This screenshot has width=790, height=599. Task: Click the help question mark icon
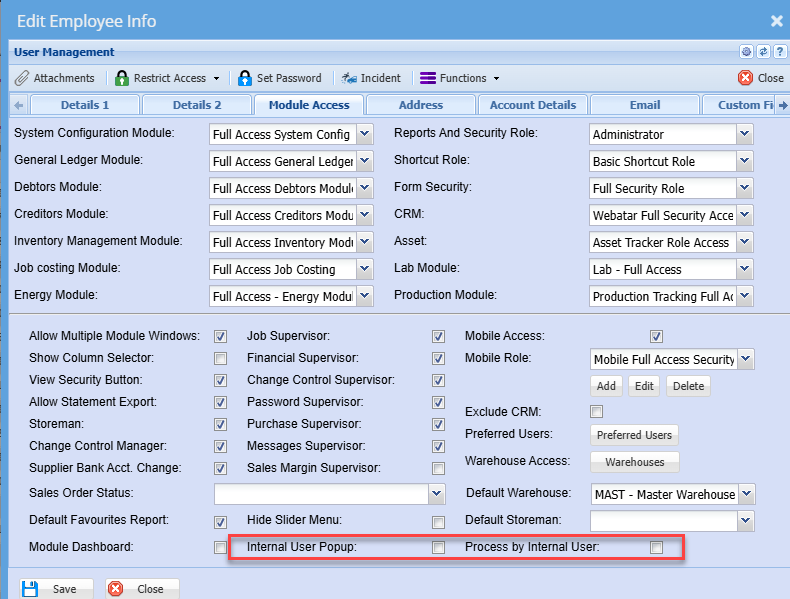[780, 51]
